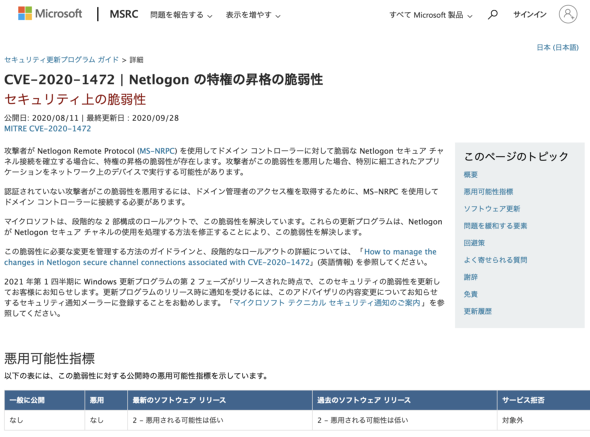
Task: Click the Microsoft logo
Action: [50, 14]
